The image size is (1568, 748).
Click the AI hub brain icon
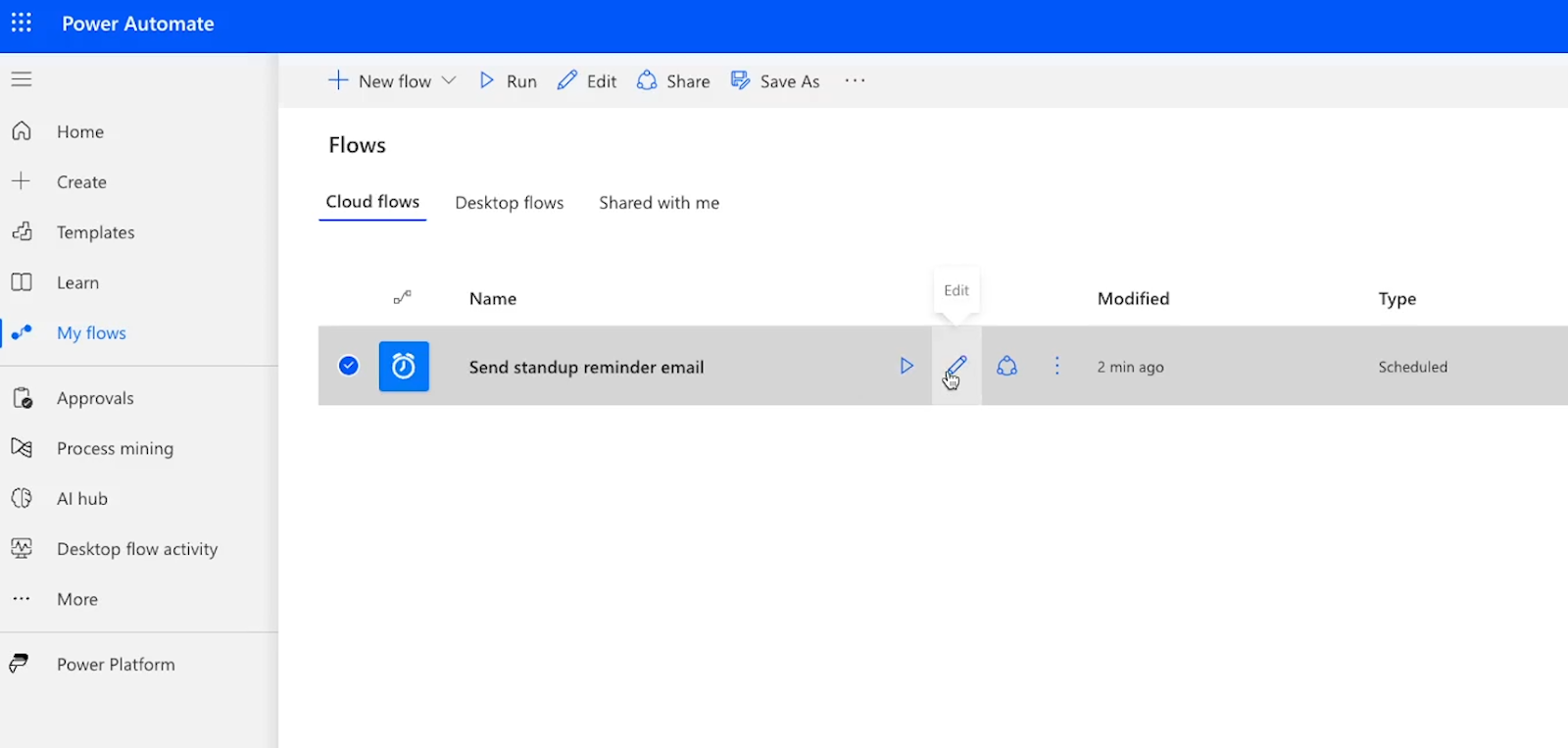coord(22,498)
